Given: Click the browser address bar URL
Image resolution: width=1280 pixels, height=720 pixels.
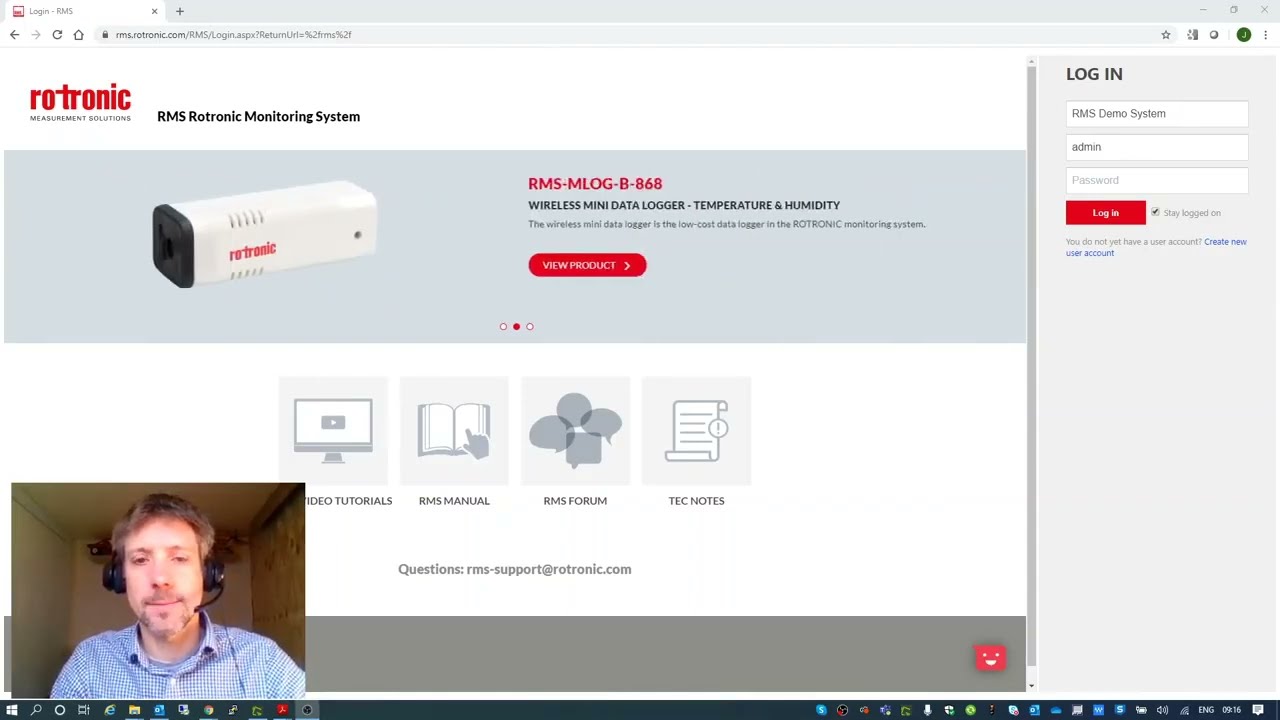Looking at the screenshot, I should 233,34.
